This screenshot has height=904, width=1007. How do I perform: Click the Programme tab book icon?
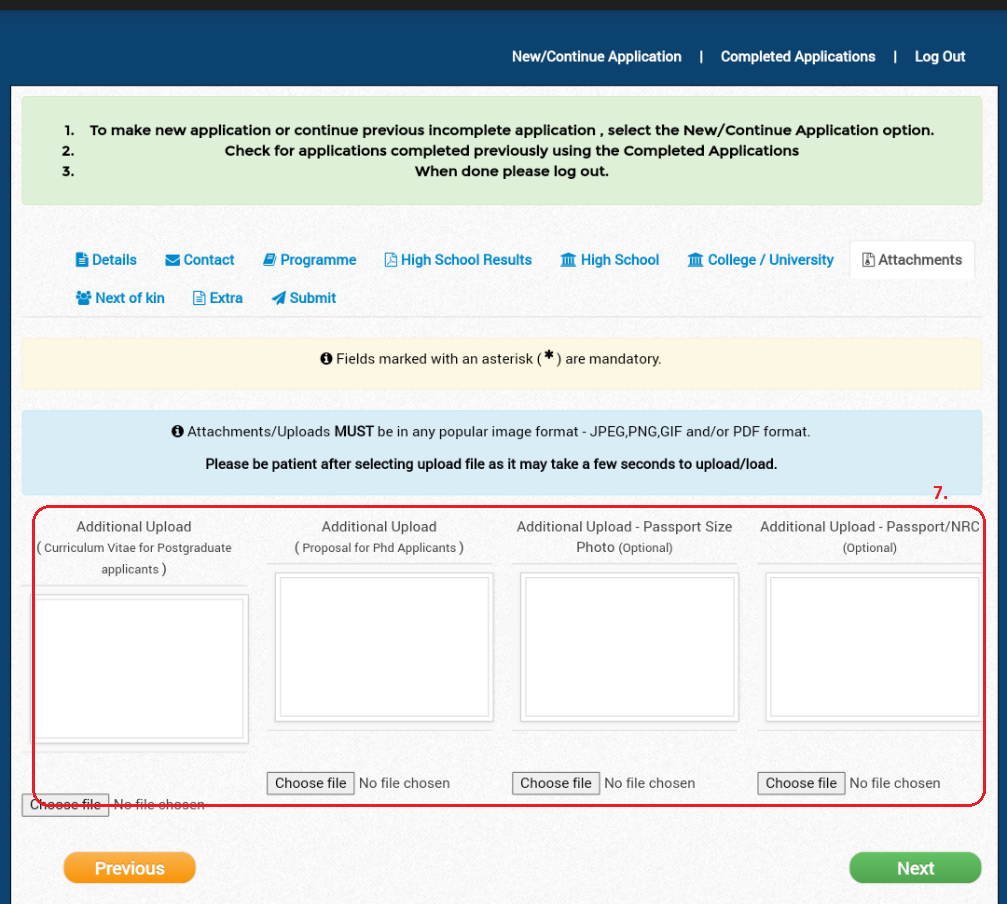pos(270,260)
